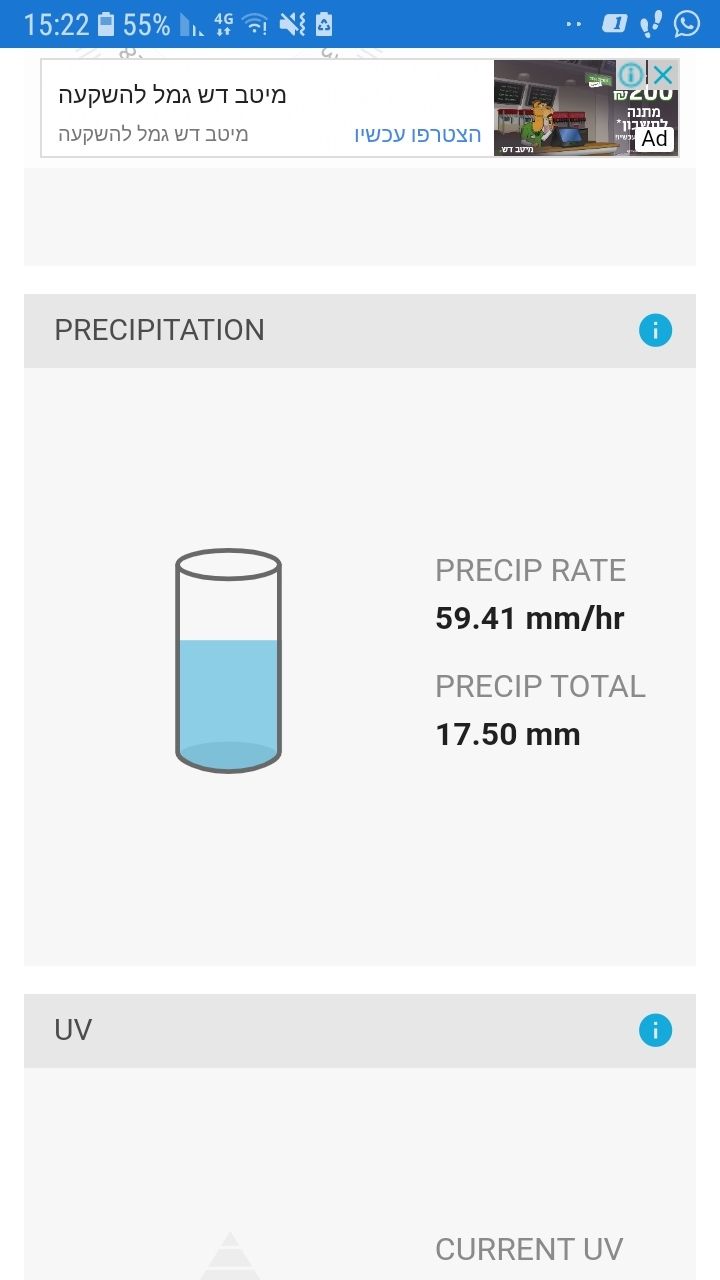Image resolution: width=720 pixels, height=1280 pixels.
Task: Close the banner ad with X
Action: 663,75
